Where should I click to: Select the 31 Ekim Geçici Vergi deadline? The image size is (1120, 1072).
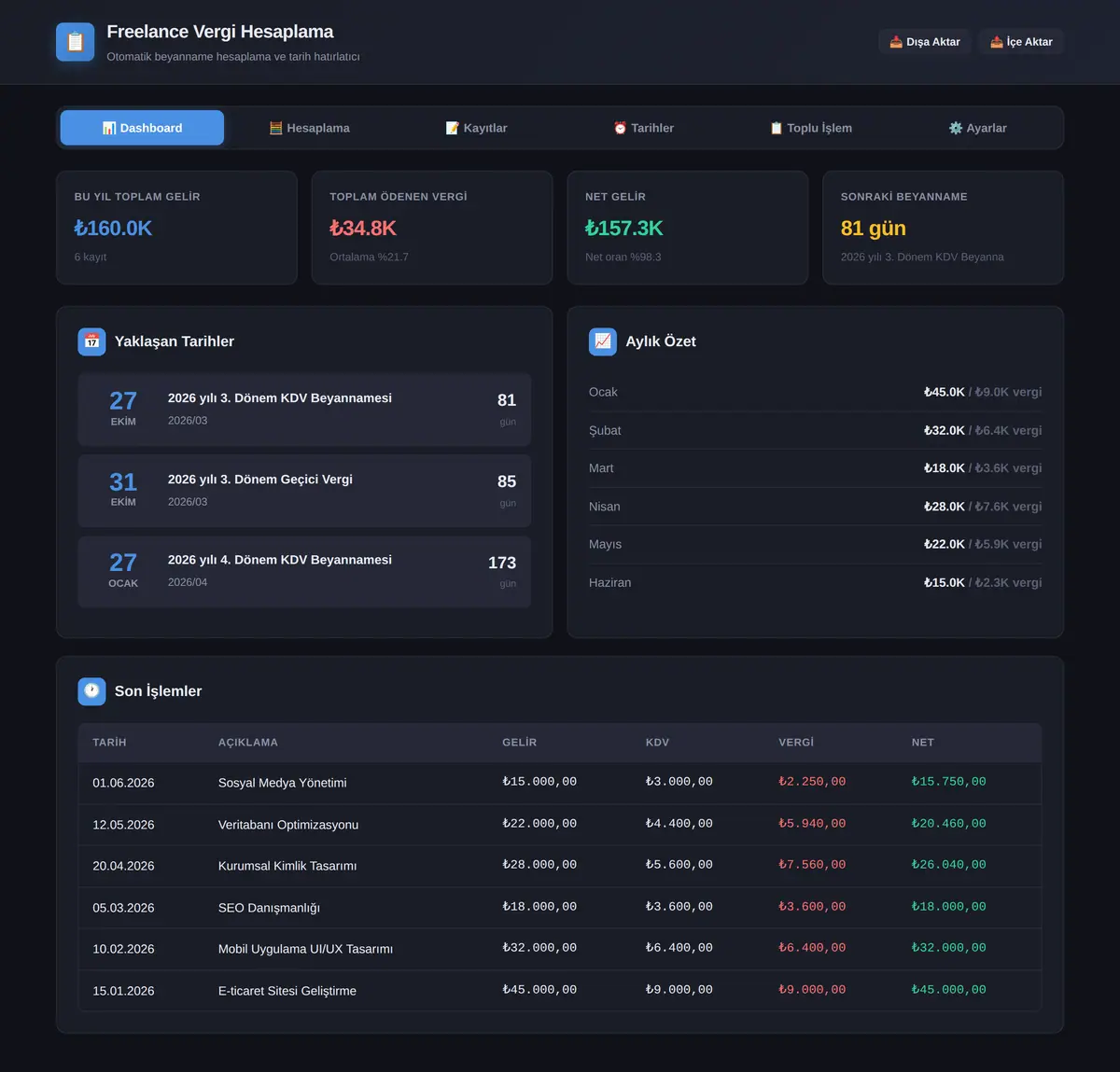pyautogui.click(x=304, y=491)
